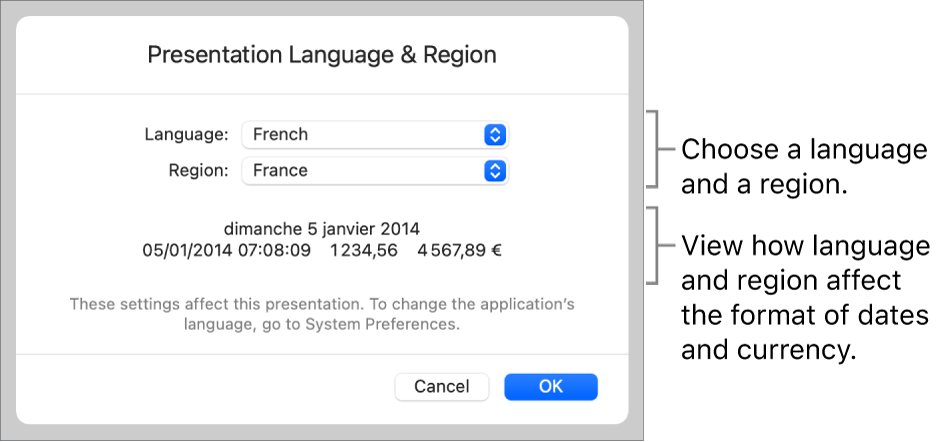This screenshot has height=442, width=940.
Task: Click the blue chevron arrows beside France
Action: click(x=495, y=171)
